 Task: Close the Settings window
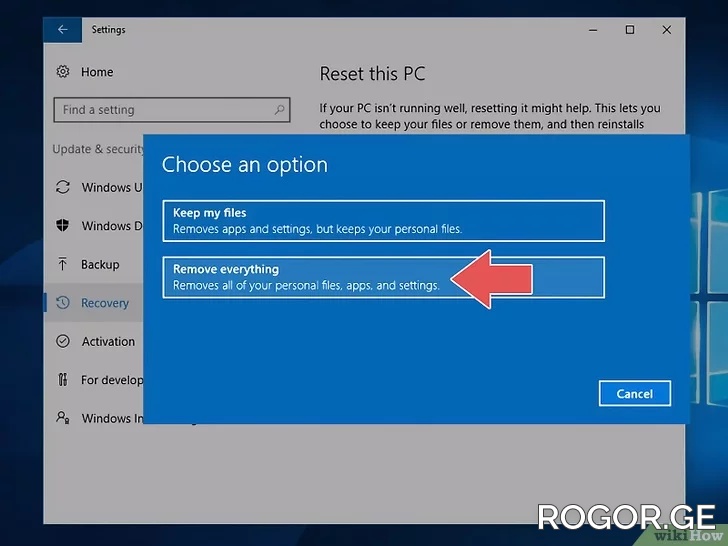point(666,30)
